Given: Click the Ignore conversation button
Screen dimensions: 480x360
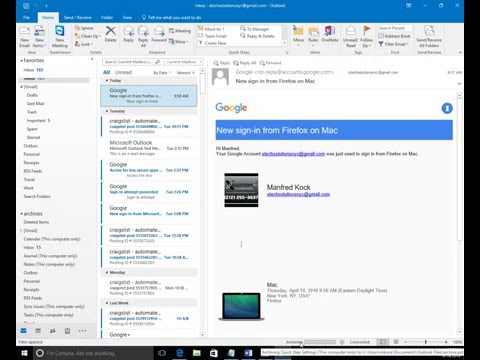Looking at the screenshot, I should [x=84, y=28].
